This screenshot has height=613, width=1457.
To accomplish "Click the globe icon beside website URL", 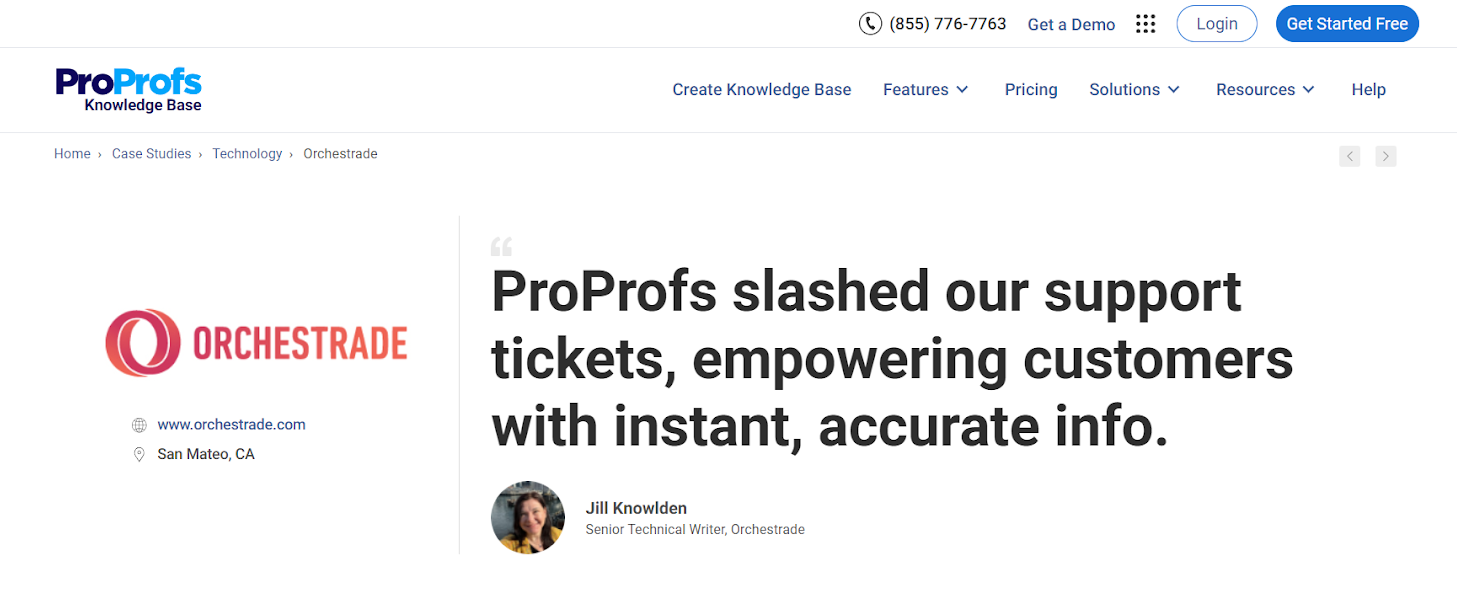I will click(139, 425).
